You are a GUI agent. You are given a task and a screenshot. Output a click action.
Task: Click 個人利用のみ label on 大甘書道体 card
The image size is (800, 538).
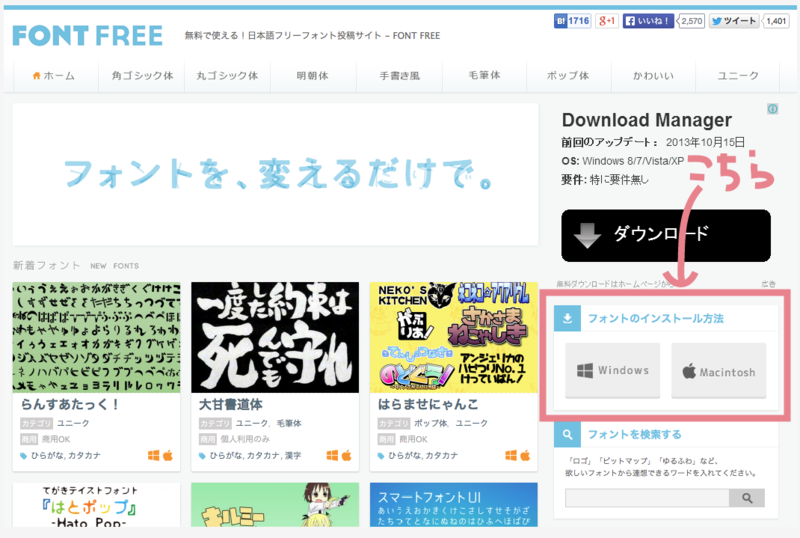[245, 439]
